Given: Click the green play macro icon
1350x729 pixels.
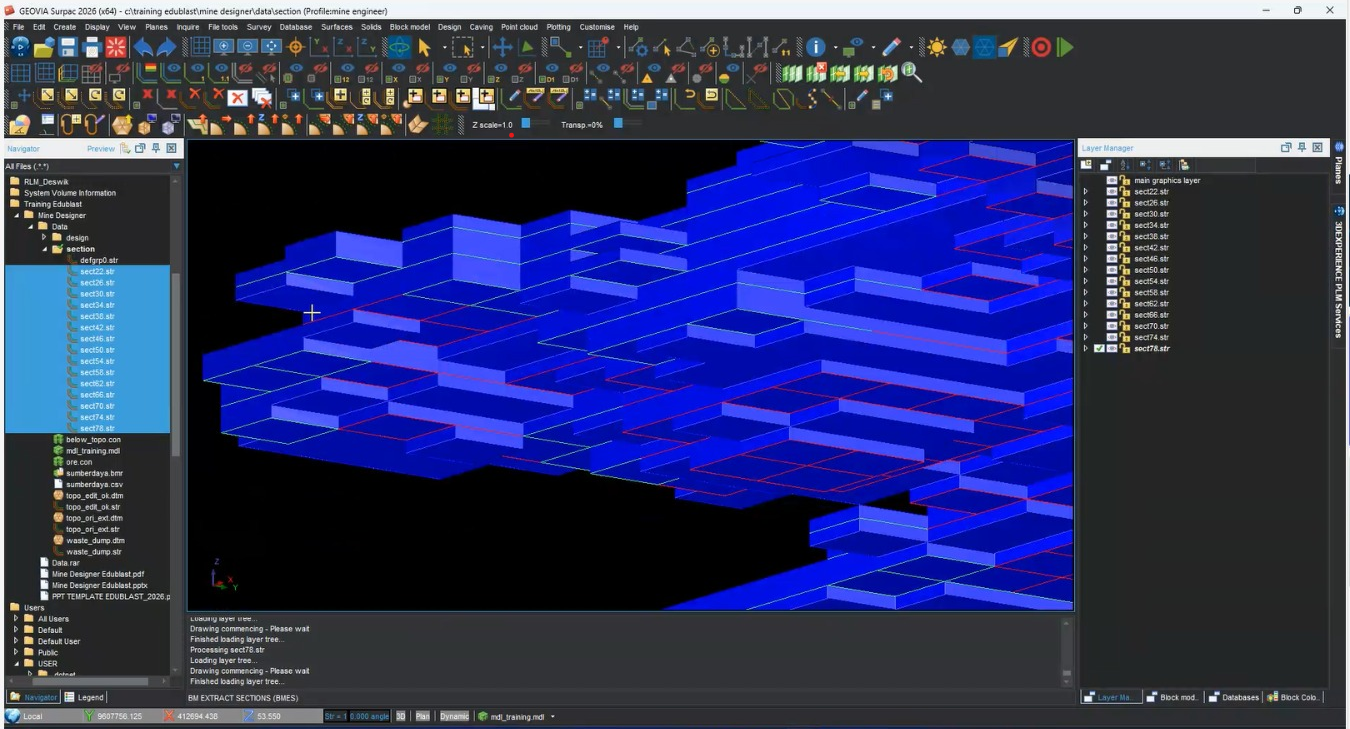Looking at the screenshot, I should [x=1065, y=47].
